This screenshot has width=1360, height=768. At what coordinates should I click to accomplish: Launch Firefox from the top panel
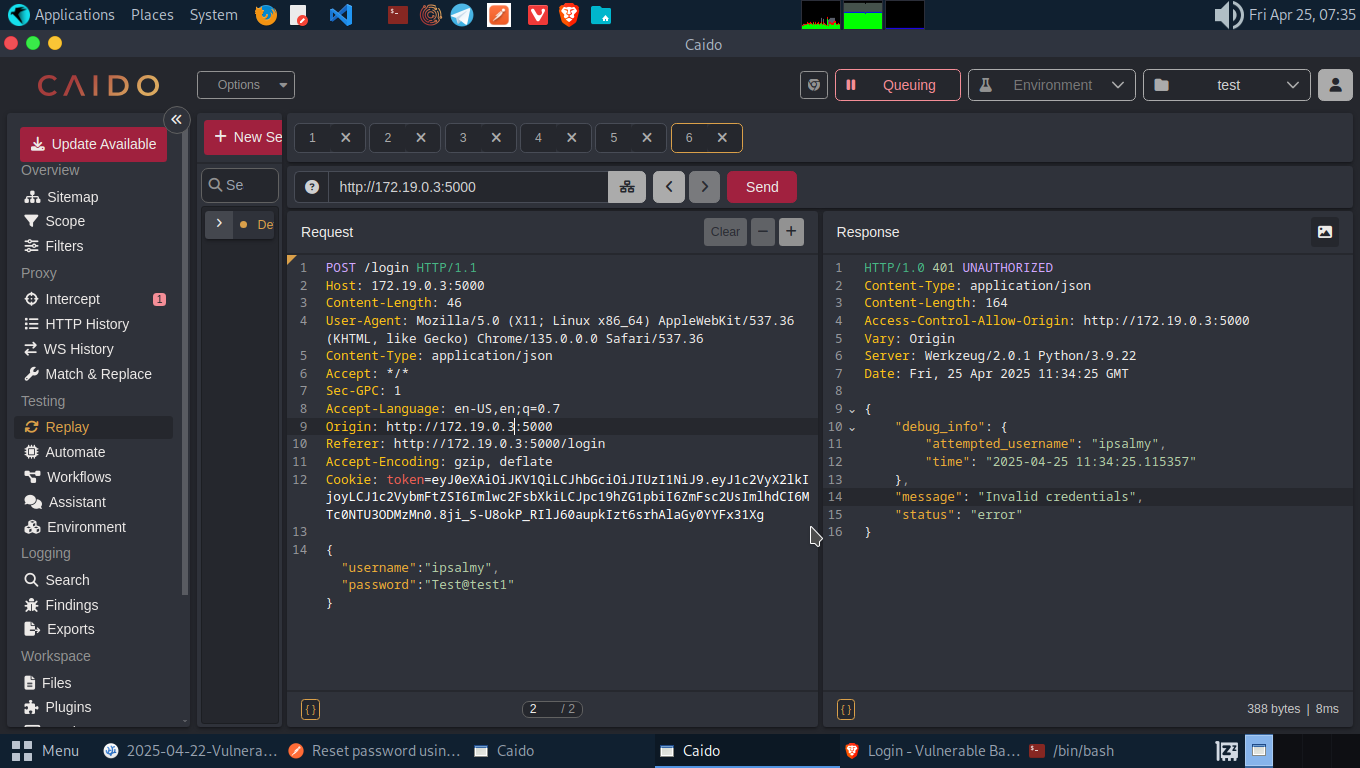click(x=265, y=15)
